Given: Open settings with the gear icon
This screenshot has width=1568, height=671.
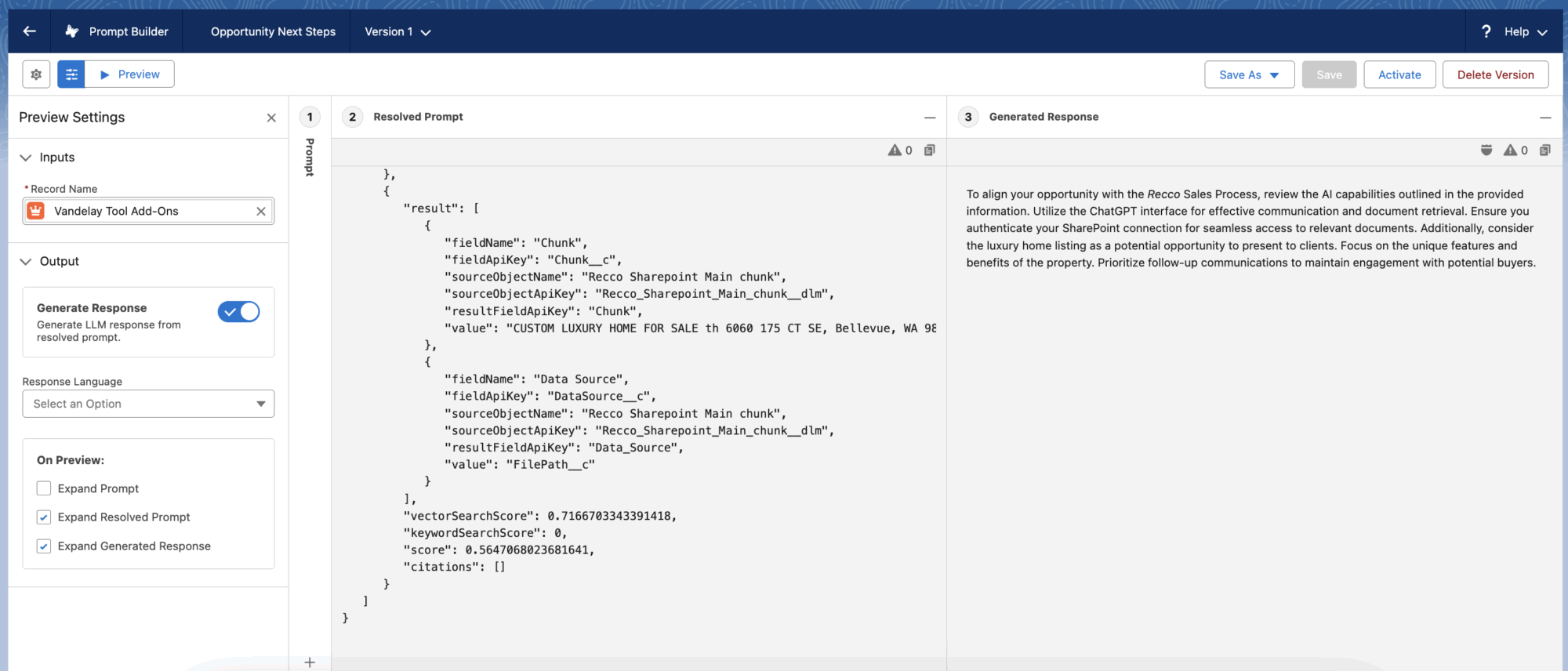Looking at the screenshot, I should tap(36, 74).
